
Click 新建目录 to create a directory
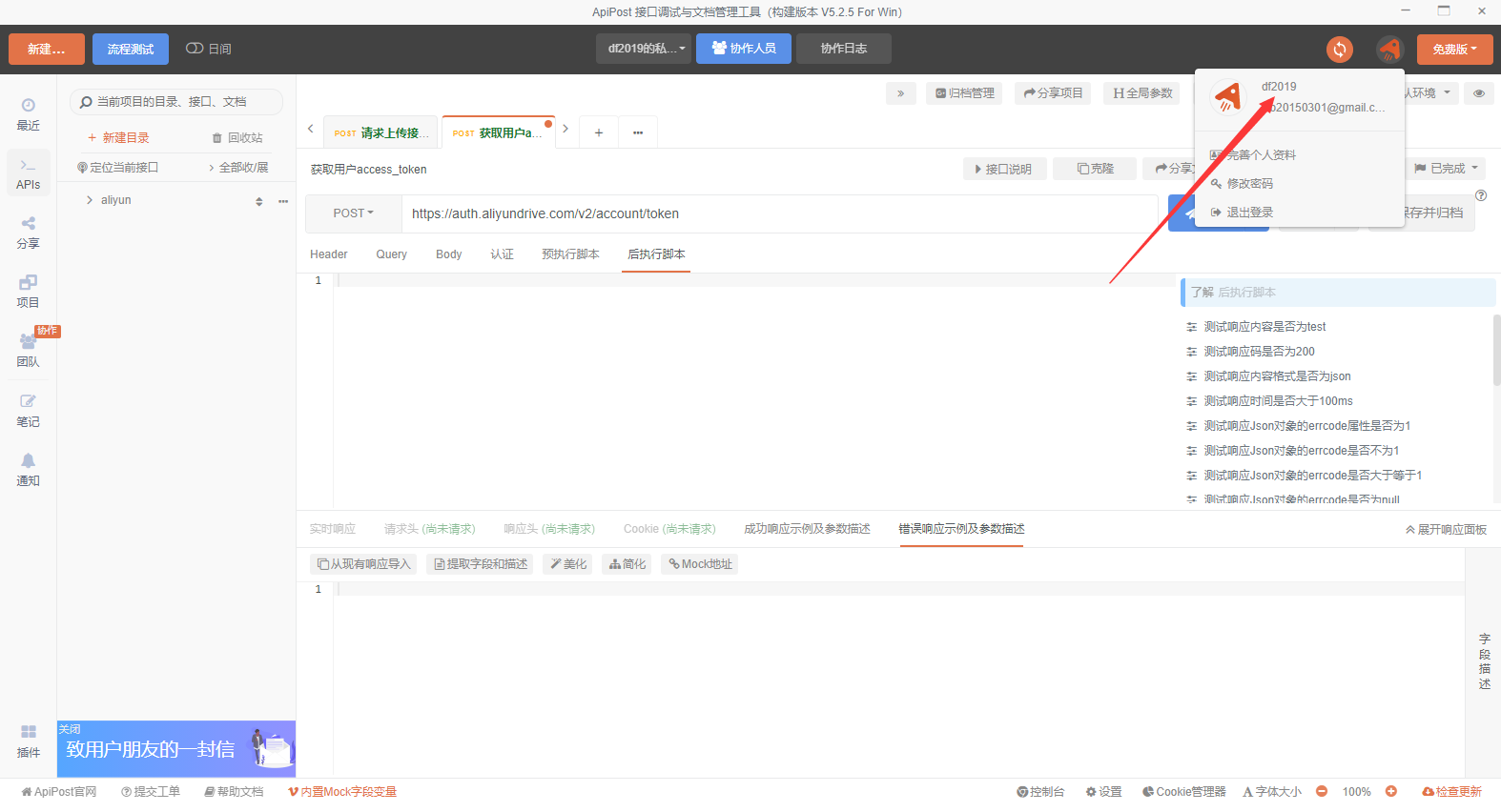tap(118, 138)
